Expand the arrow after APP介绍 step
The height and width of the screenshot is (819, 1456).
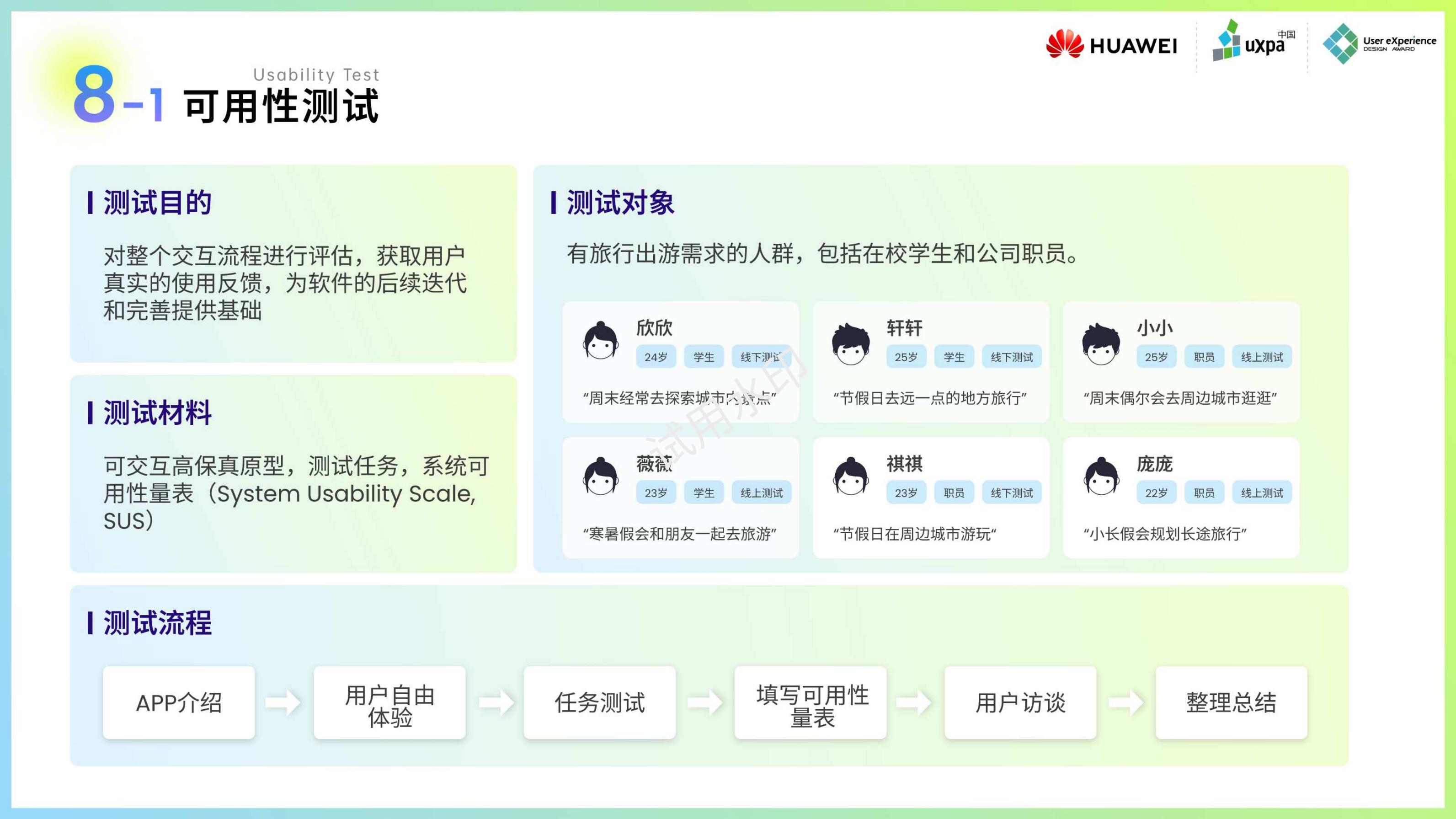click(283, 703)
